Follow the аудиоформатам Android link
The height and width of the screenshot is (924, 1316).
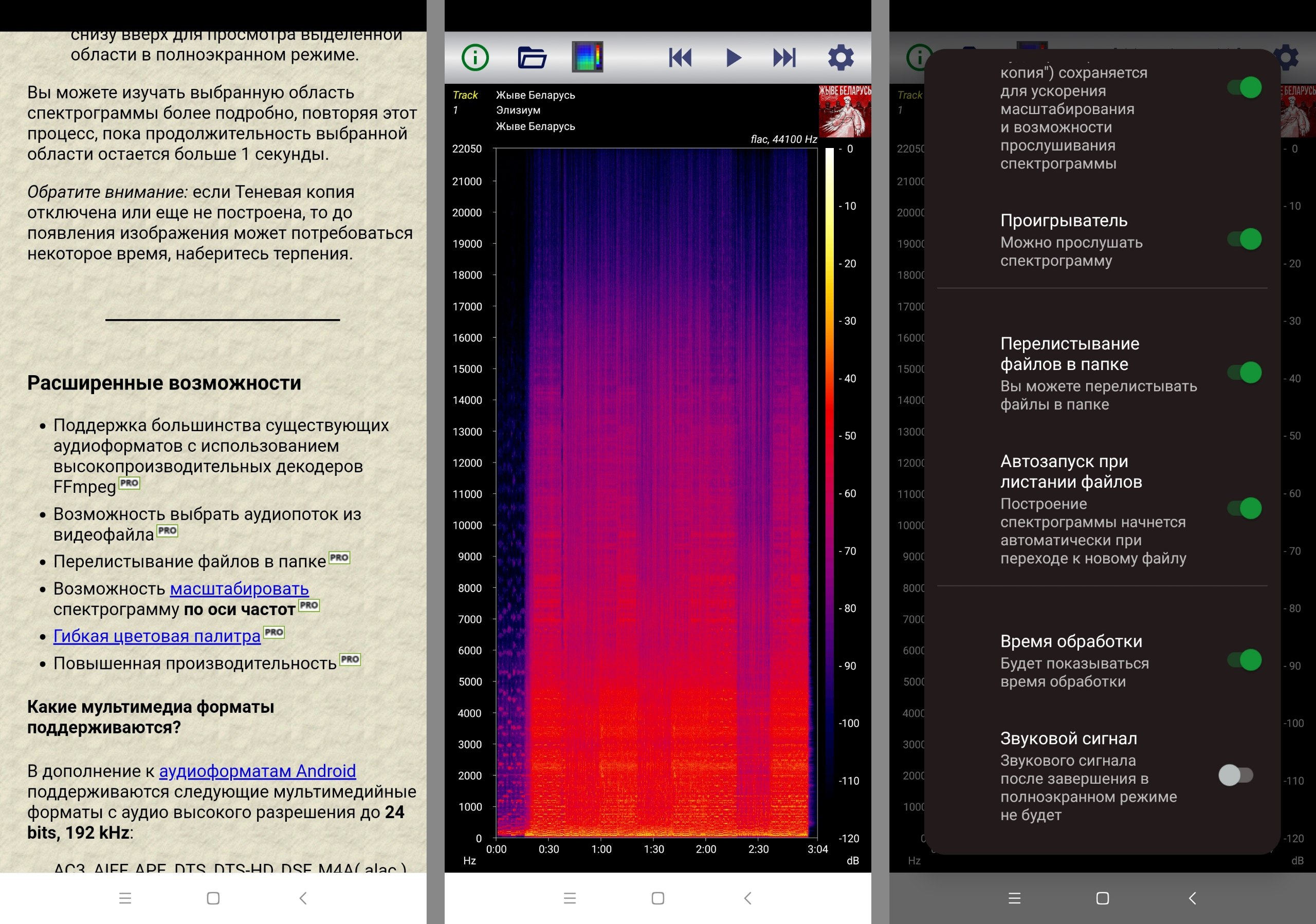[257, 771]
